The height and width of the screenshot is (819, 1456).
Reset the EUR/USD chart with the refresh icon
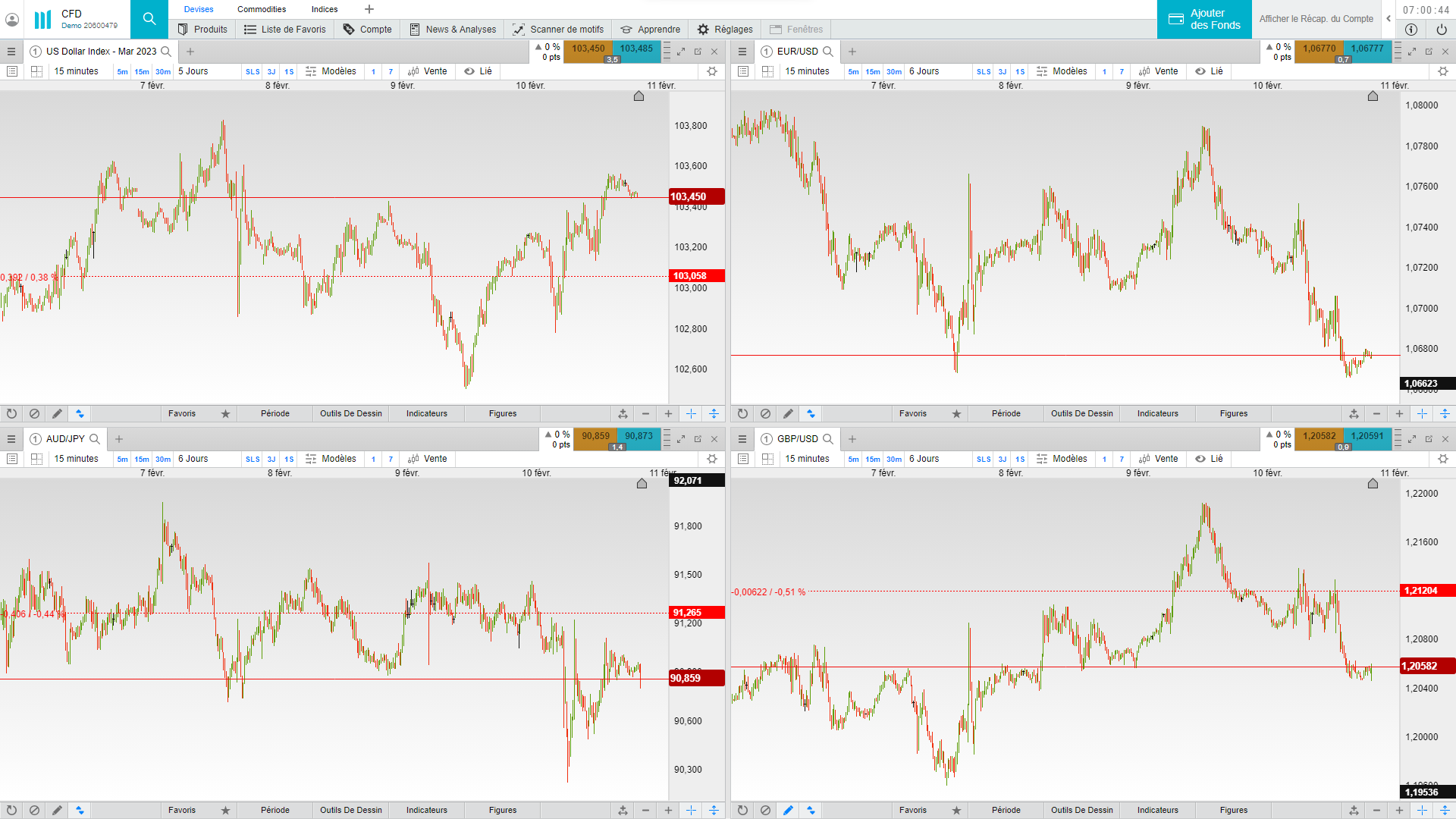pos(742,413)
